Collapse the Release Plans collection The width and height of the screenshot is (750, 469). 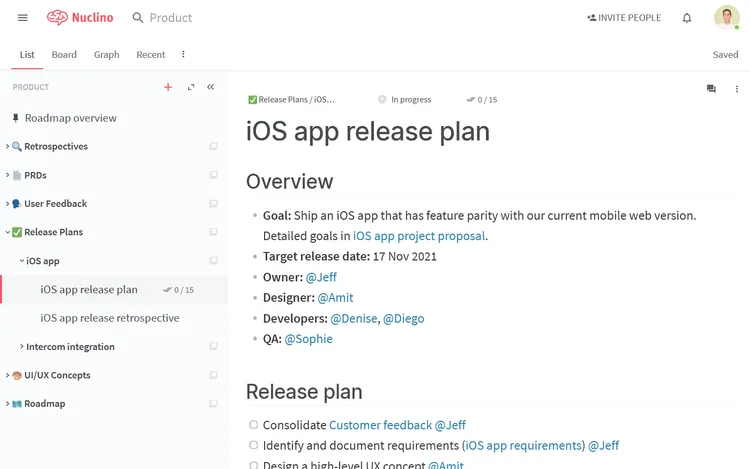point(7,232)
